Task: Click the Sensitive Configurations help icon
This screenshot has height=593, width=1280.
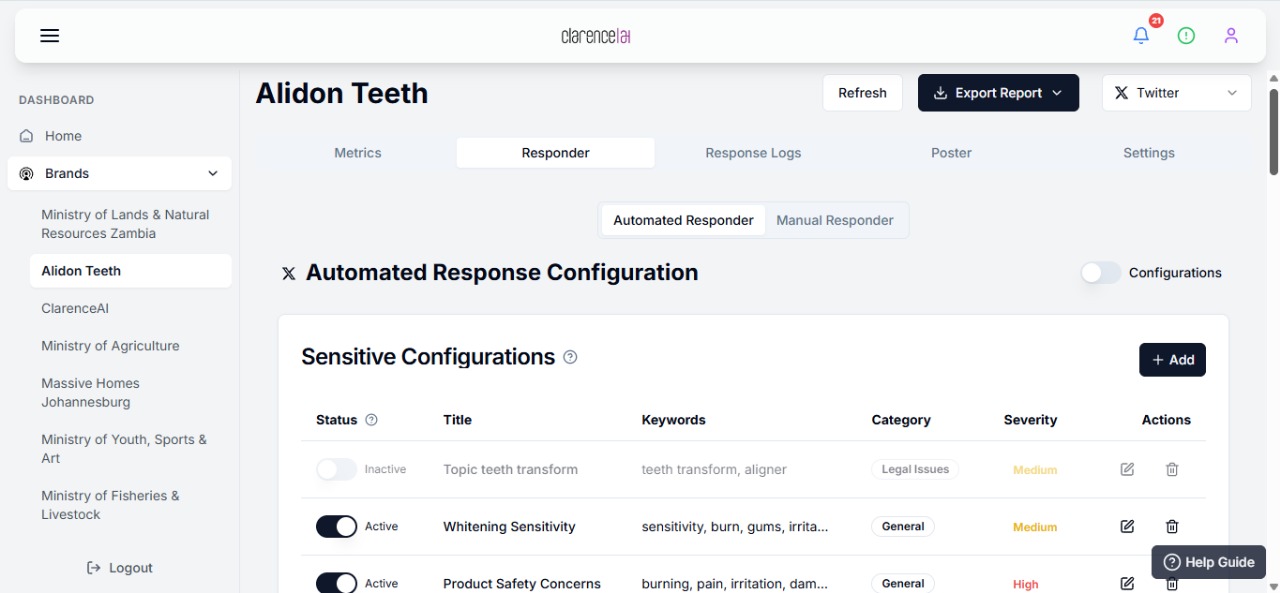Action: pyautogui.click(x=570, y=357)
